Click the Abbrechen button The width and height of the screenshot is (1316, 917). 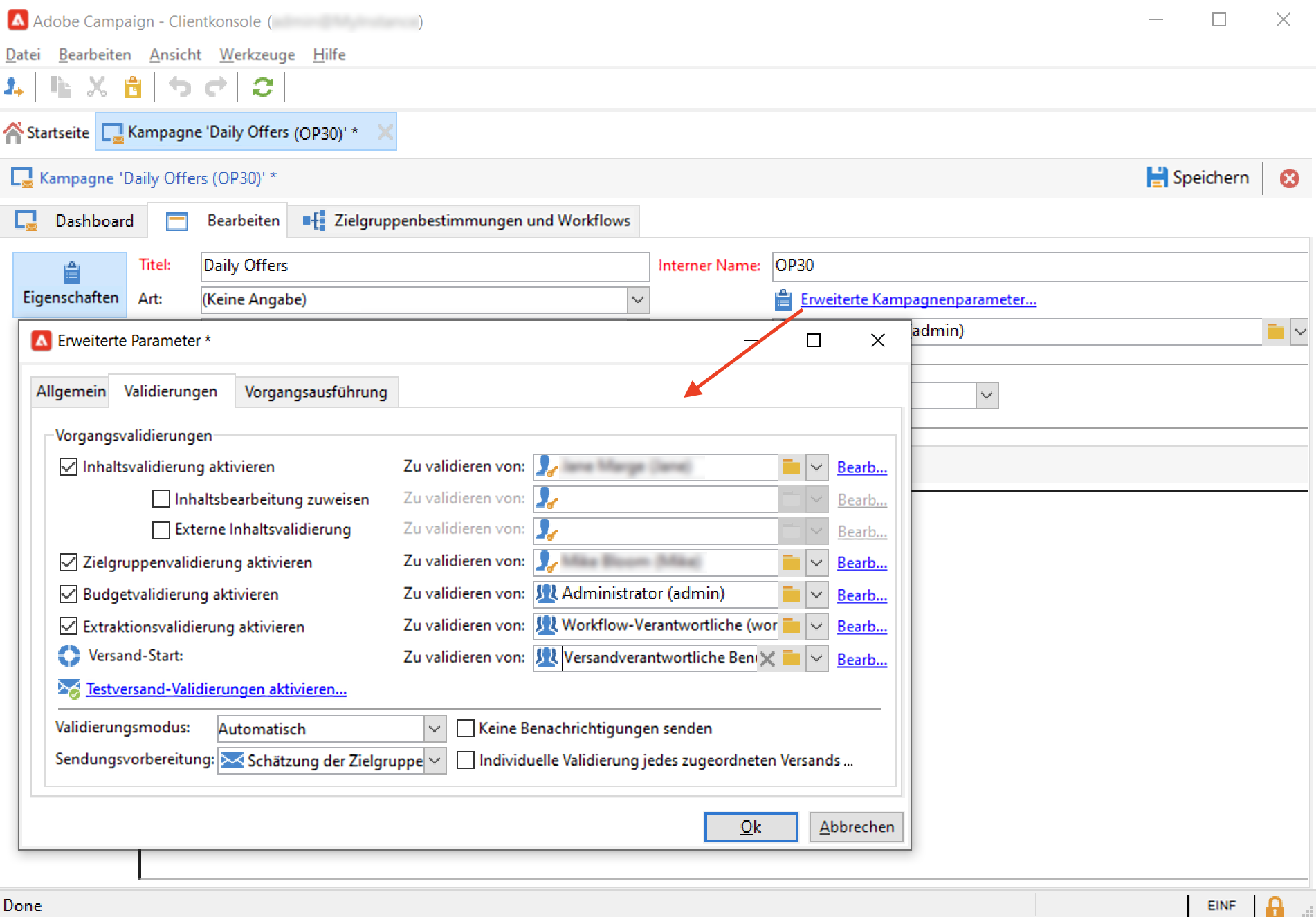pos(857,827)
